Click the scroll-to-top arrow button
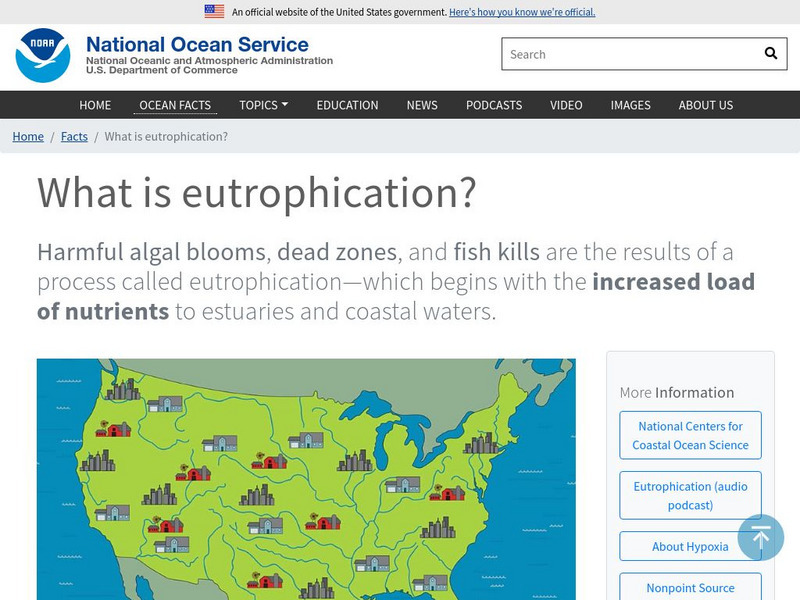The image size is (800, 600). 761,538
